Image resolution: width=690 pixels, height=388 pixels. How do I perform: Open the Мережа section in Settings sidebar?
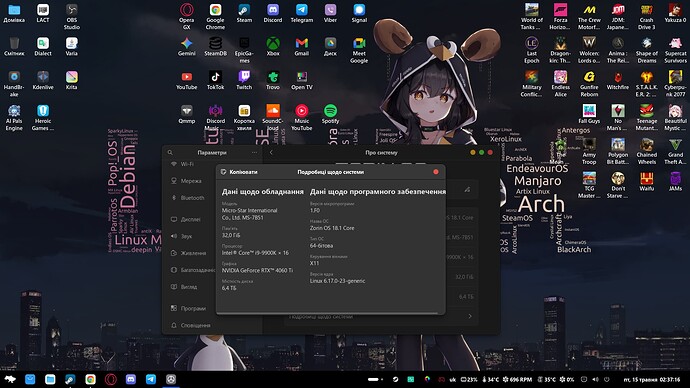pyautogui.click(x=187, y=181)
